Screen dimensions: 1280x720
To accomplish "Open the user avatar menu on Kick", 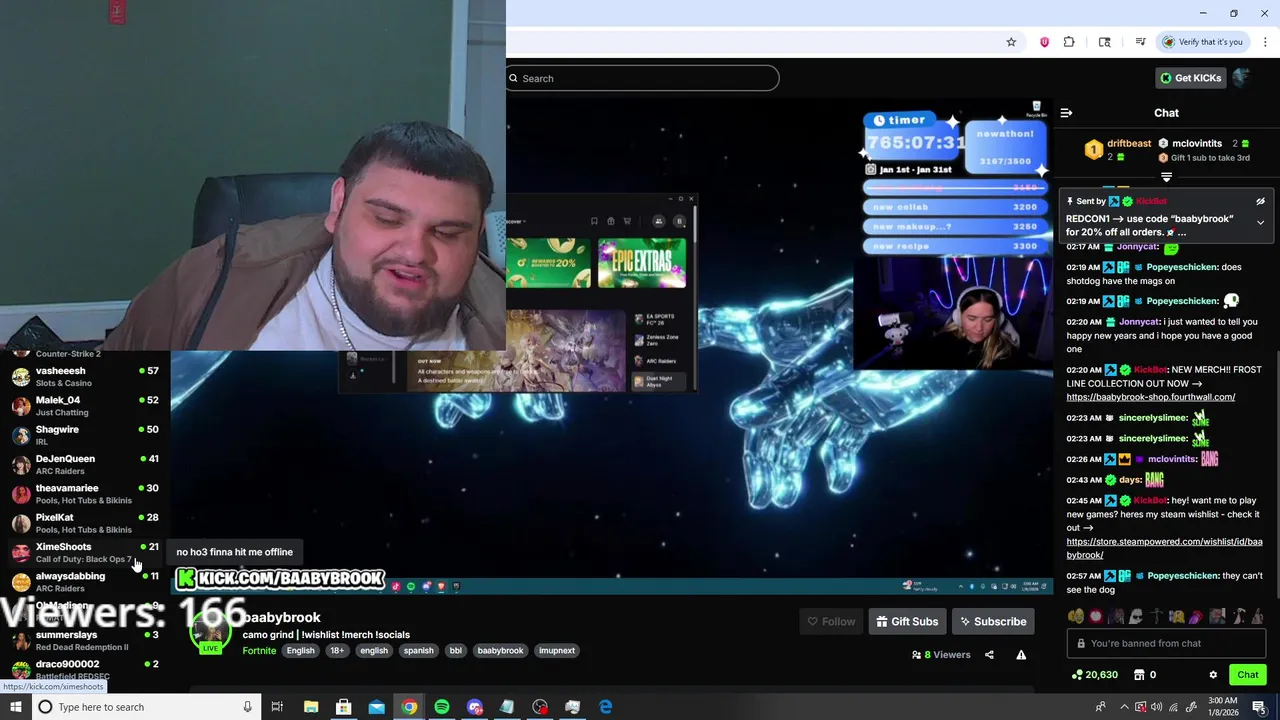I will [x=1241, y=77].
